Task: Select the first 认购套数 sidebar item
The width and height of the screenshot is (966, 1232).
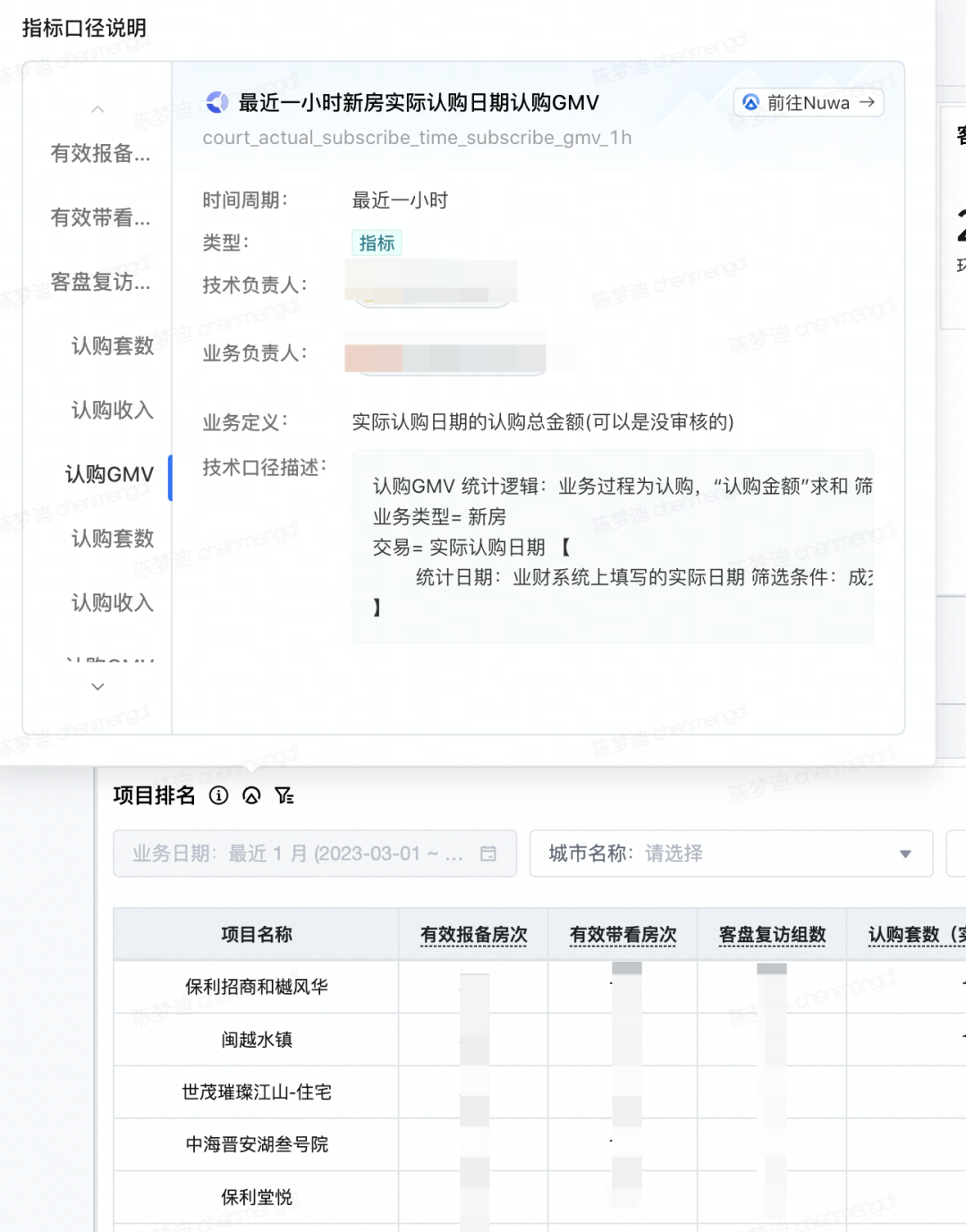Action: (113, 346)
